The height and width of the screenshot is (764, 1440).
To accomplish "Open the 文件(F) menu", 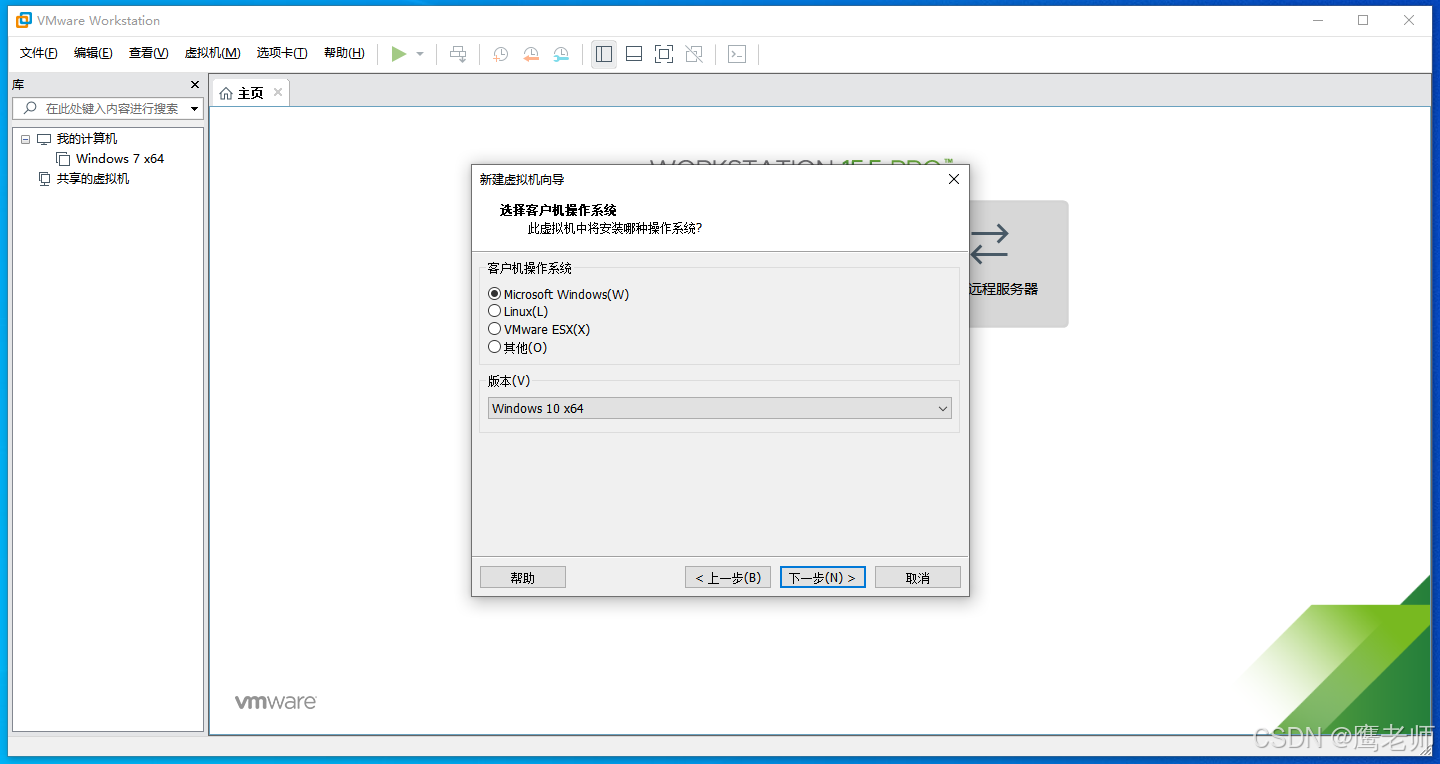I will point(39,53).
